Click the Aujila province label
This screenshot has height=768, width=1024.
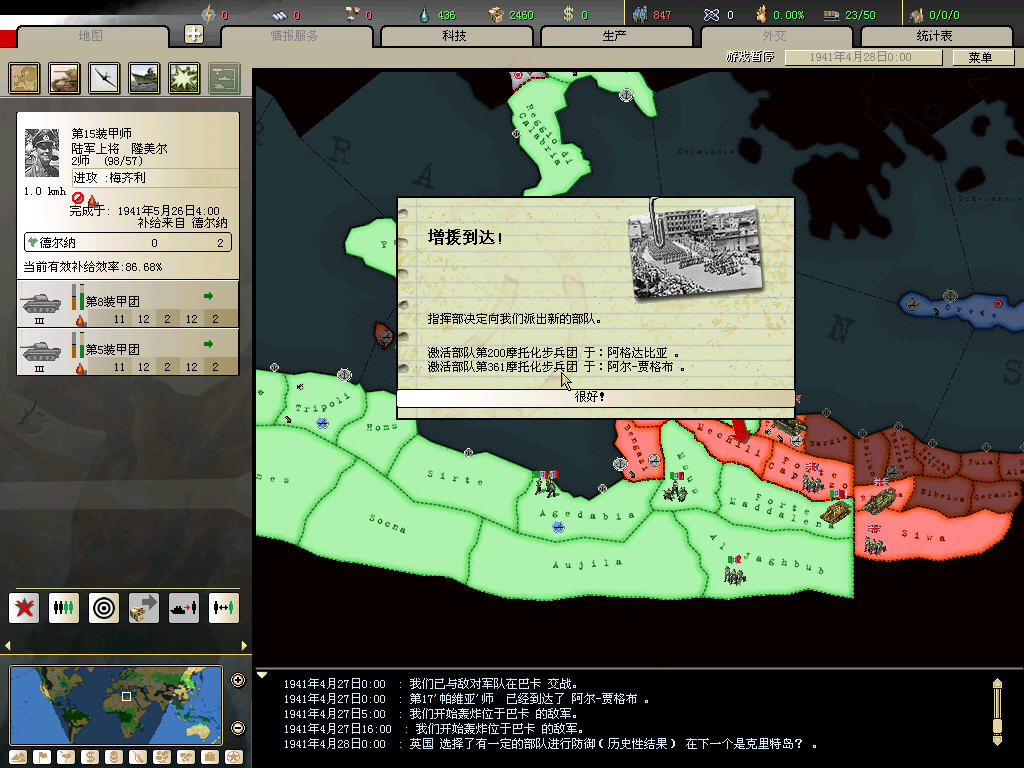pos(587,564)
